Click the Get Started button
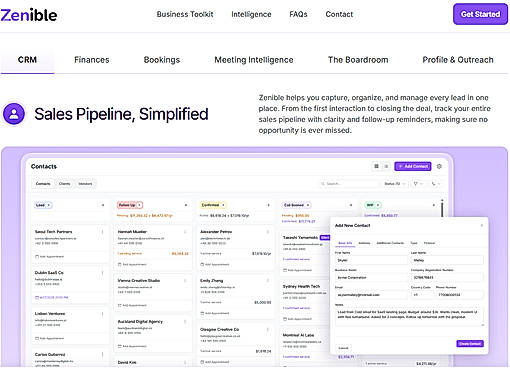This screenshot has height=368, width=510. tap(480, 14)
